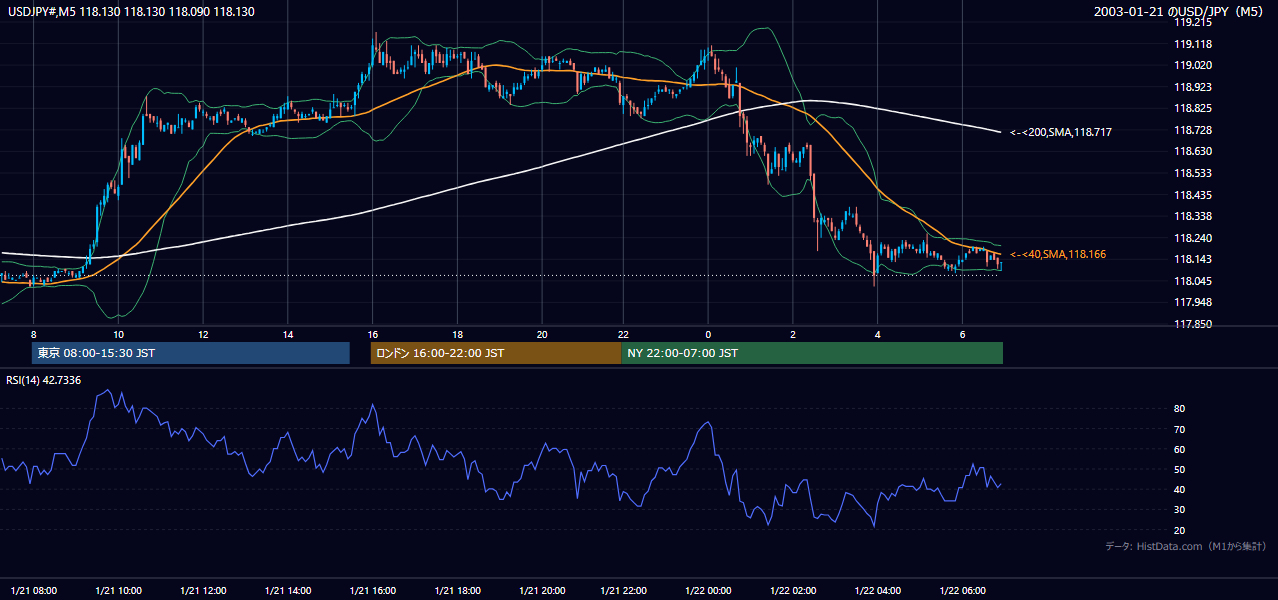Click the 1/21 20:00 time axis label
The height and width of the screenshot is (600, 1278).
pyautogui.click(x=541, y=590)
